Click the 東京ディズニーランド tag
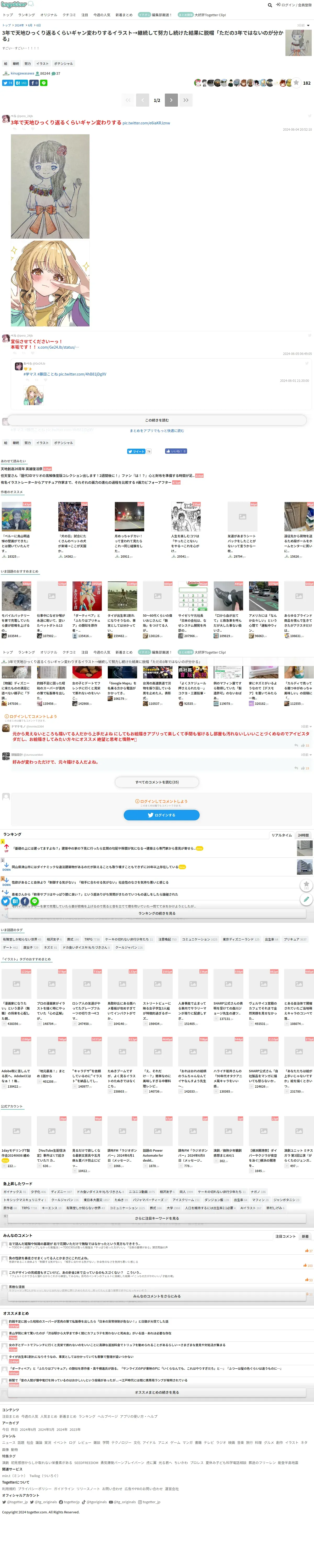The width and height of the screenshot is (314, 1568). 241,939
